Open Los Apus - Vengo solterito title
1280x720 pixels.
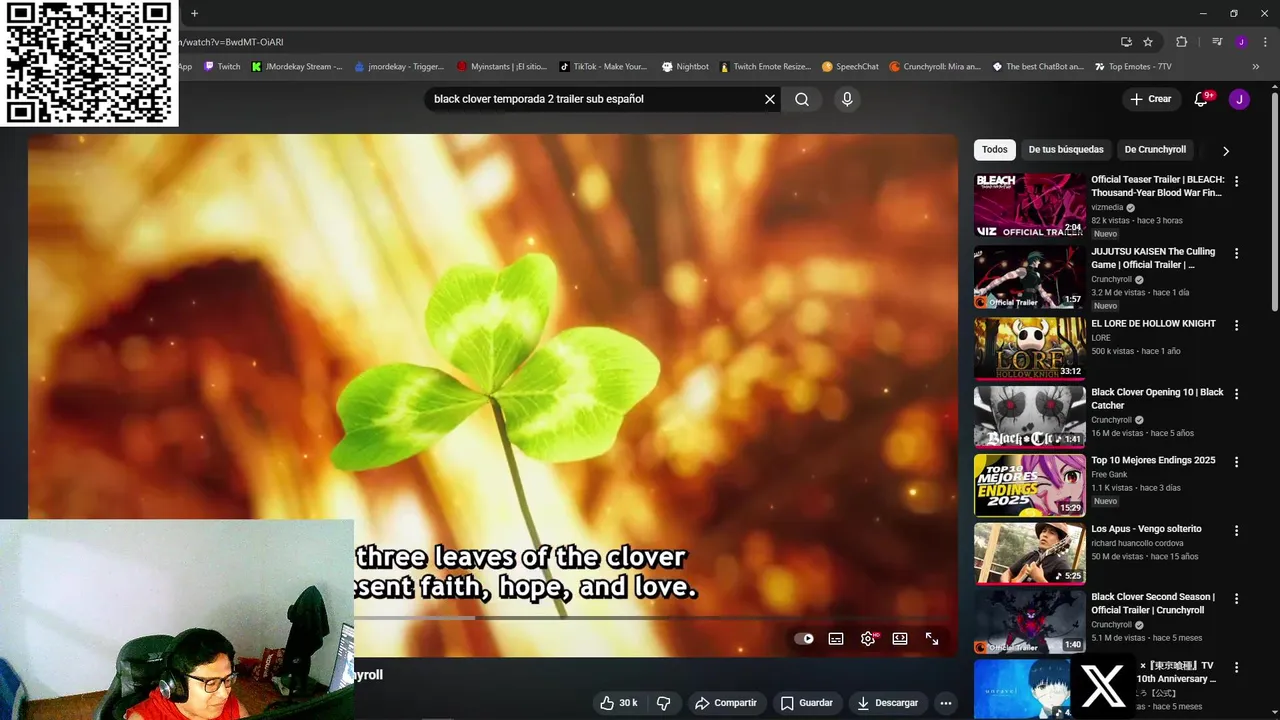[1146, 529]
